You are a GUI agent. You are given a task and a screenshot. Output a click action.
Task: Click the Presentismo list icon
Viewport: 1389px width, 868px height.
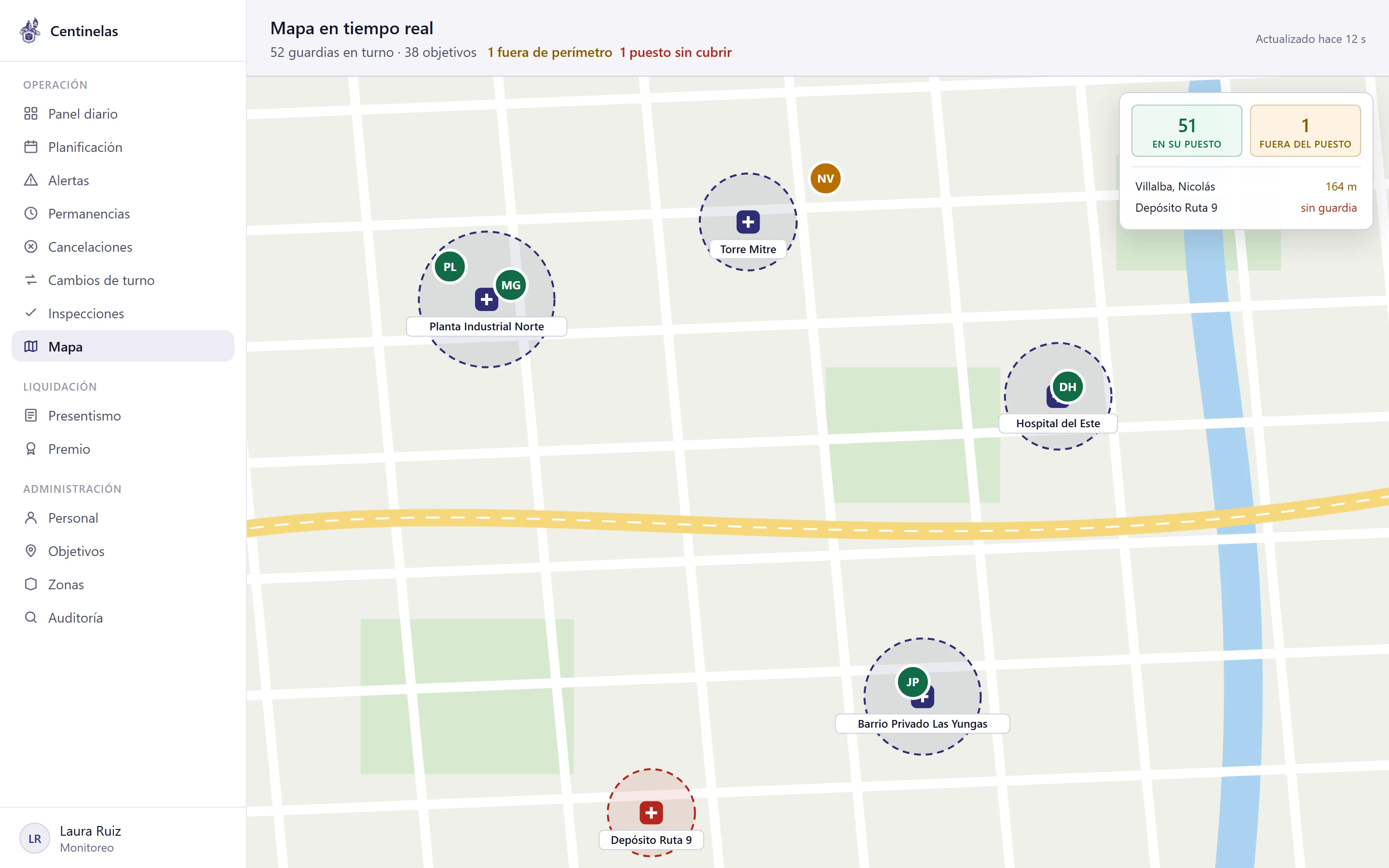coord(31,415)
